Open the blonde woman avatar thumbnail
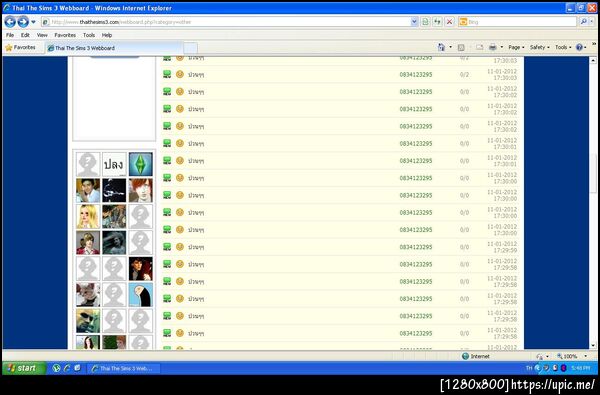Viewport: 600px width, 395px height. tap(88, 217)
